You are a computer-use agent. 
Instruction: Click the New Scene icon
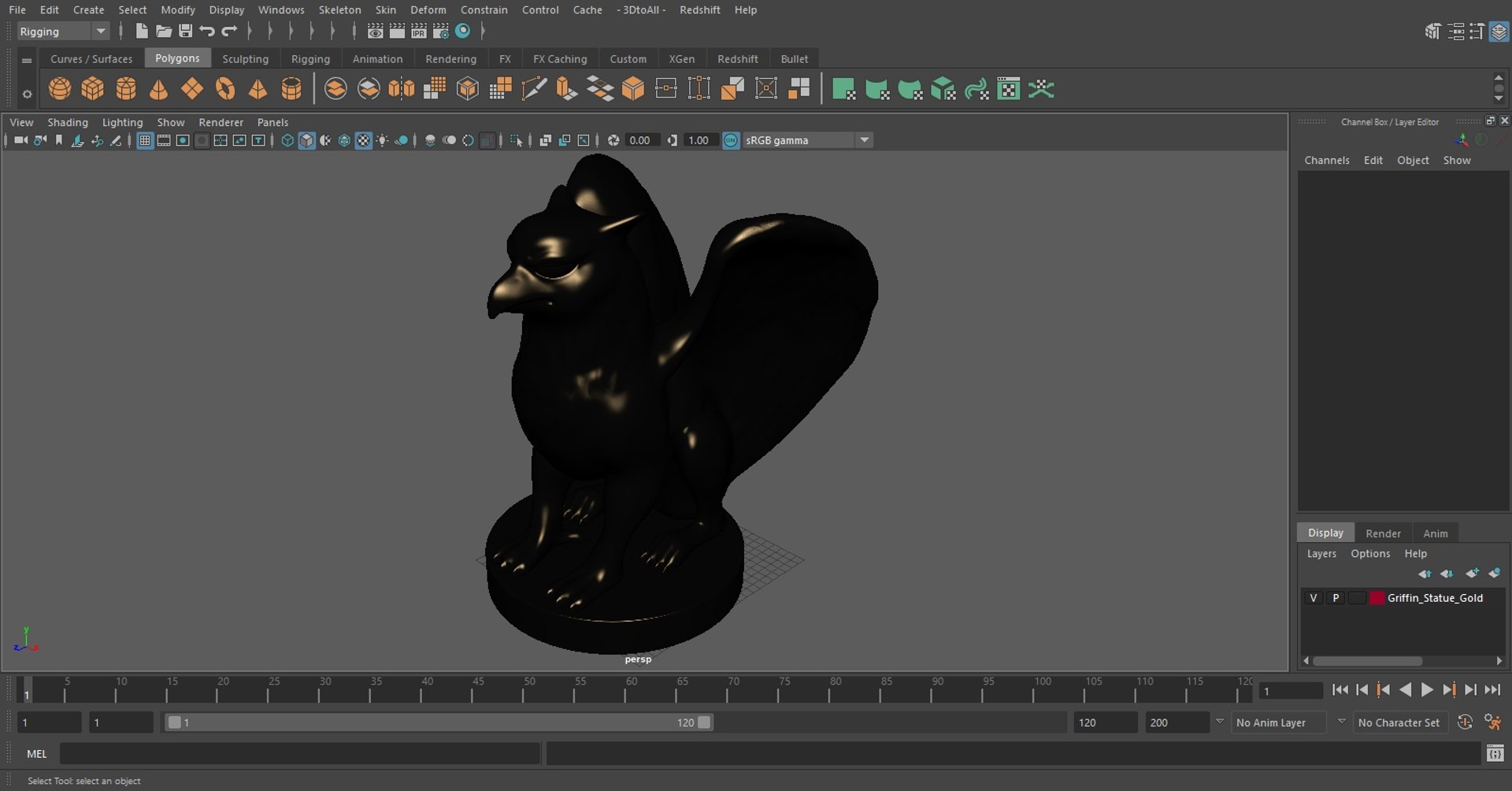coord(142,31)
